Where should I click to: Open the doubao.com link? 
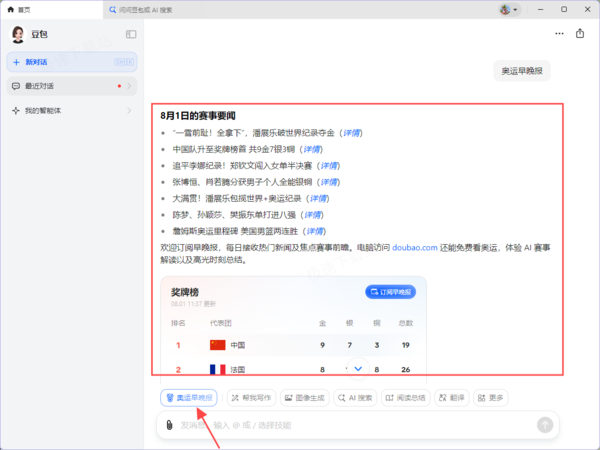(x=415, y=248)
